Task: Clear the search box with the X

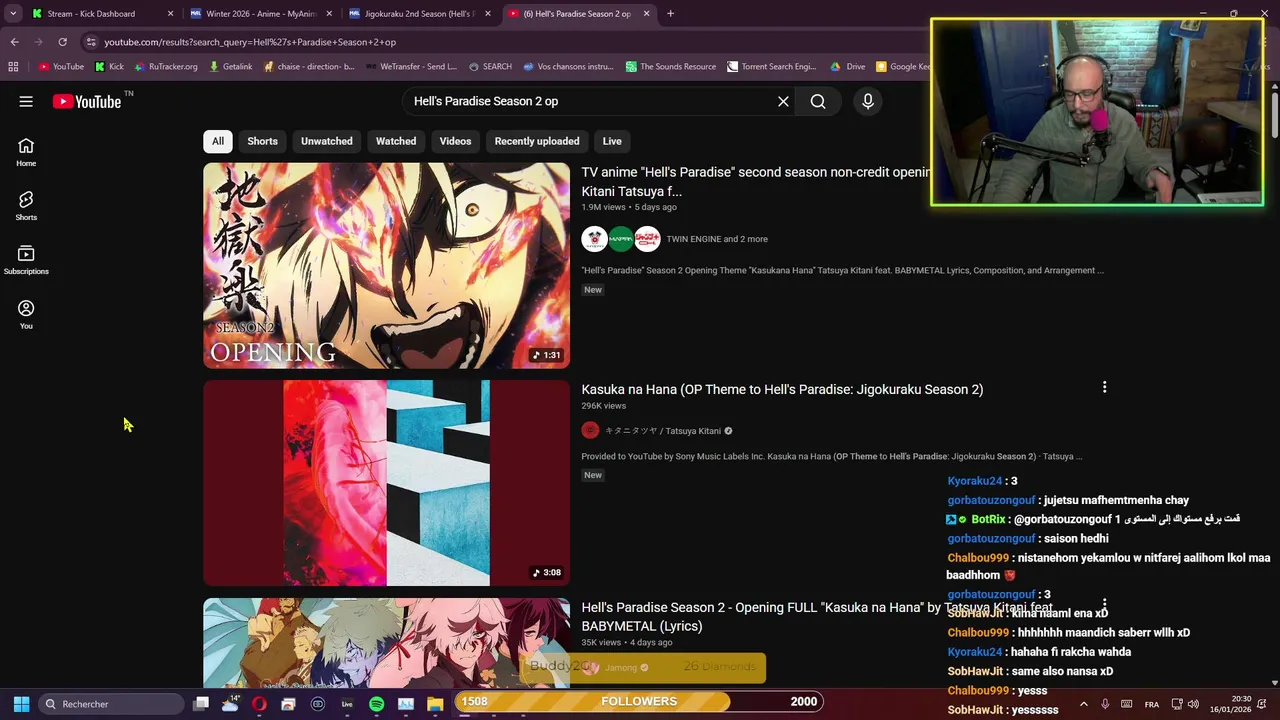Action: click(x=783, y=101)
